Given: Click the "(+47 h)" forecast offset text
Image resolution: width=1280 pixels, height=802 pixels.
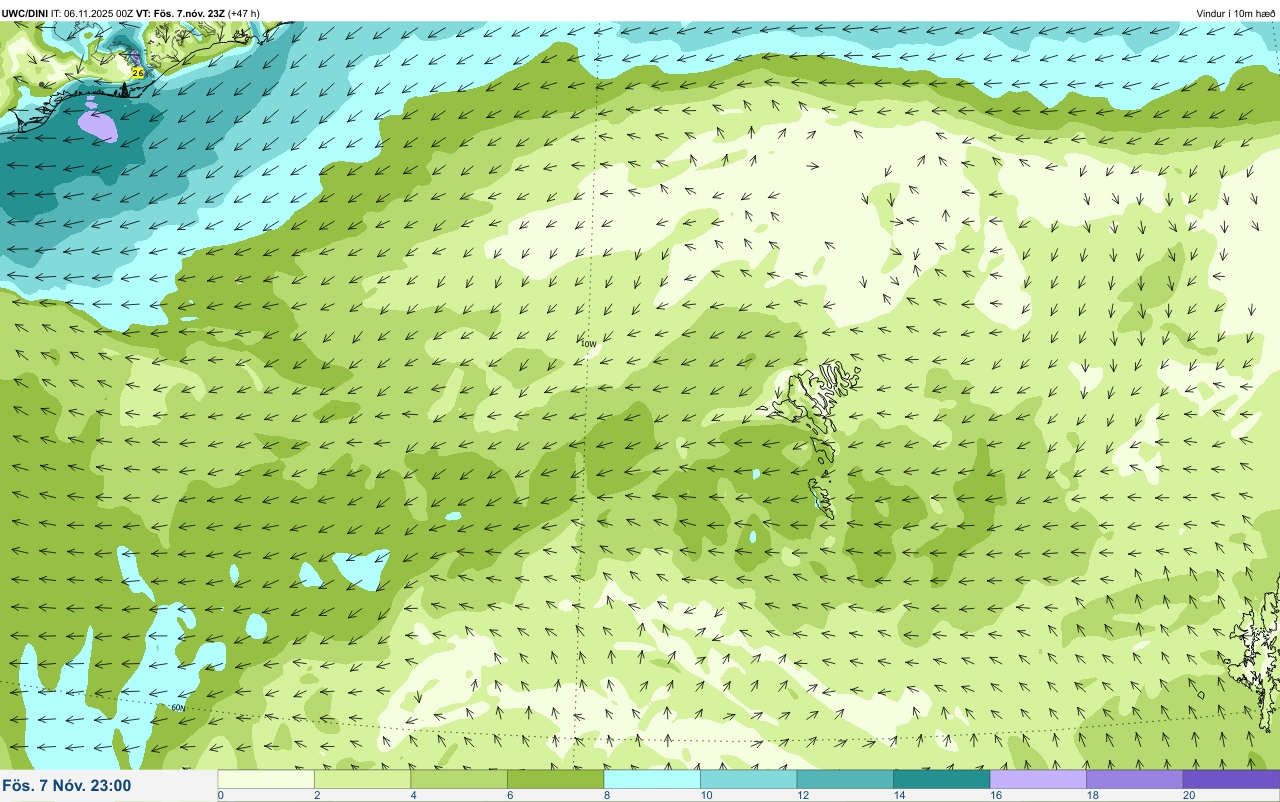Looking at the screenshot, I should [244, 13].
